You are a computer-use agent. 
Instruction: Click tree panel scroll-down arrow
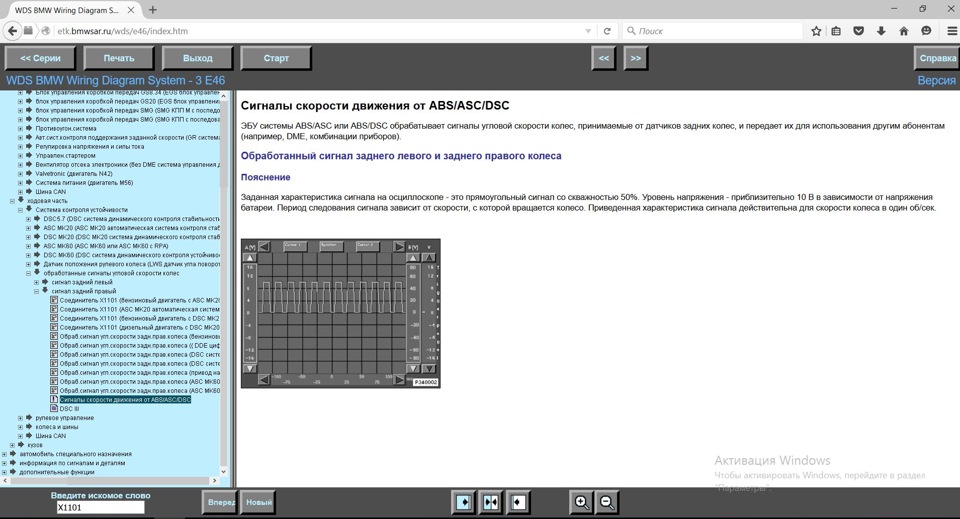pyautogui.click(x=223, y=472)
